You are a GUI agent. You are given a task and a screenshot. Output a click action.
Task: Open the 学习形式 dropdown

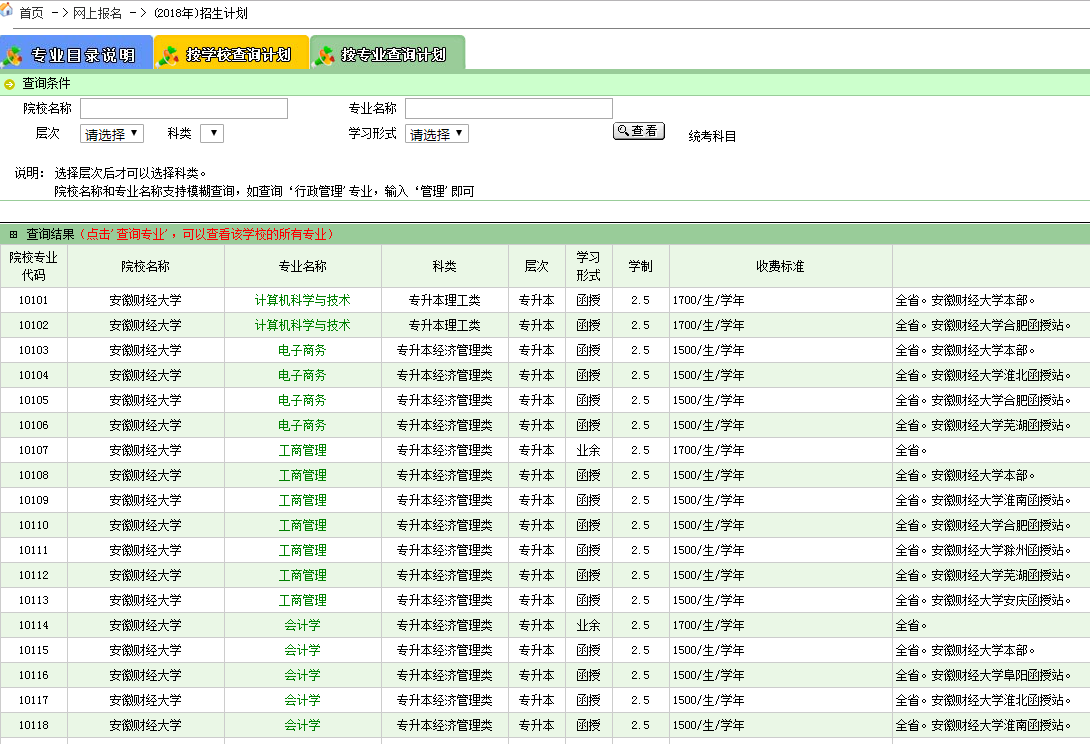point(437,134)
